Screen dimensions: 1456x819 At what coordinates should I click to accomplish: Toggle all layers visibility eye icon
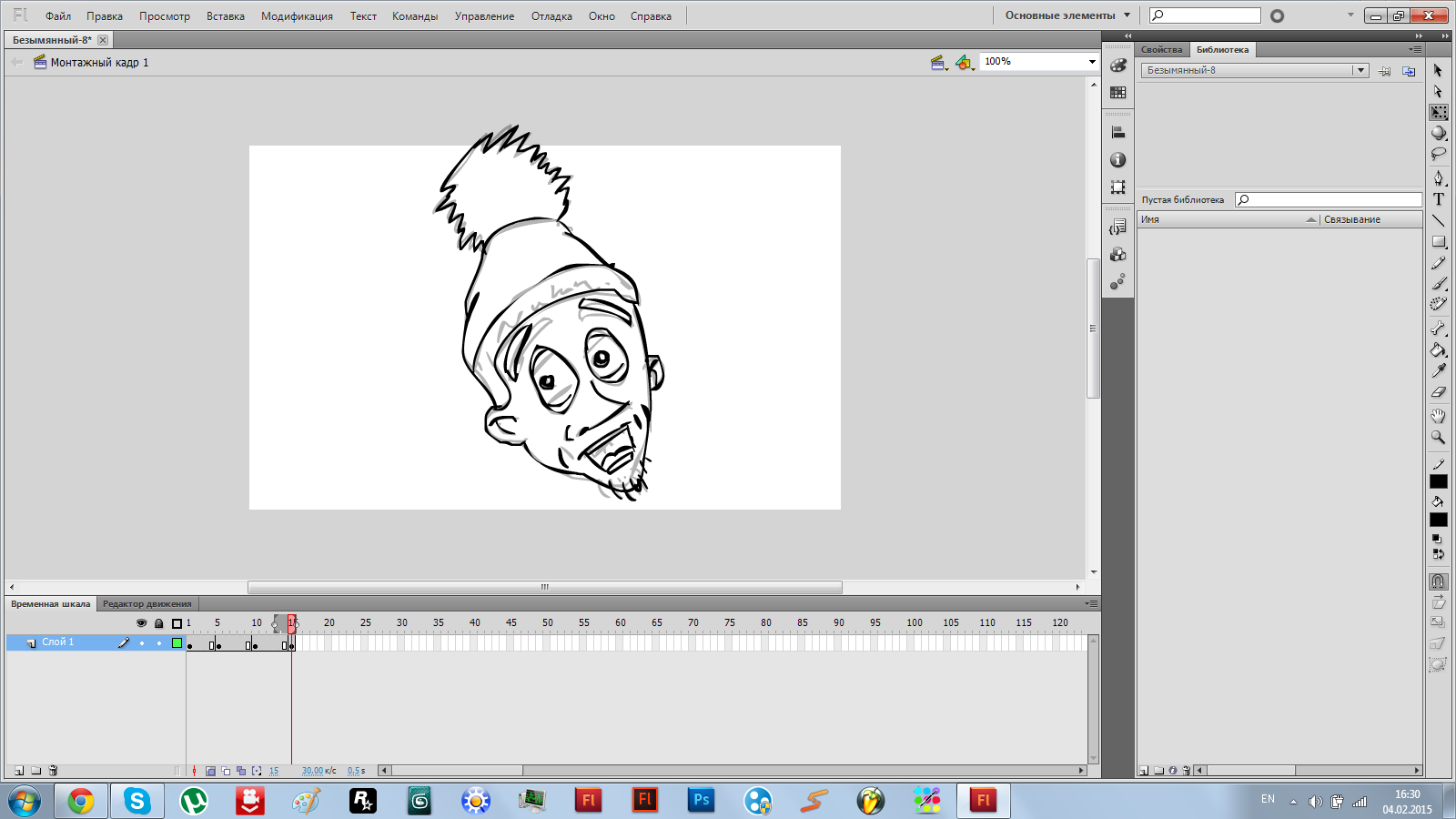pyautogui.click(x=141, y=623)
